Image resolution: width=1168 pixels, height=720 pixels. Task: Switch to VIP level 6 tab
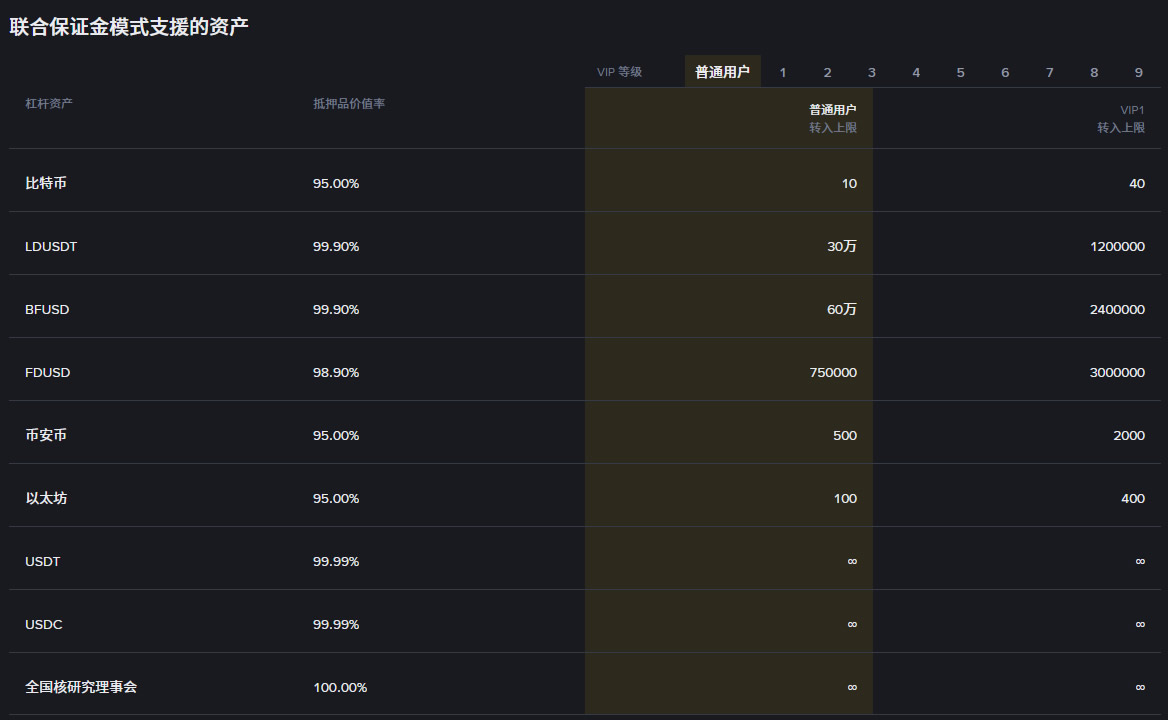[x=1005, y=72]
